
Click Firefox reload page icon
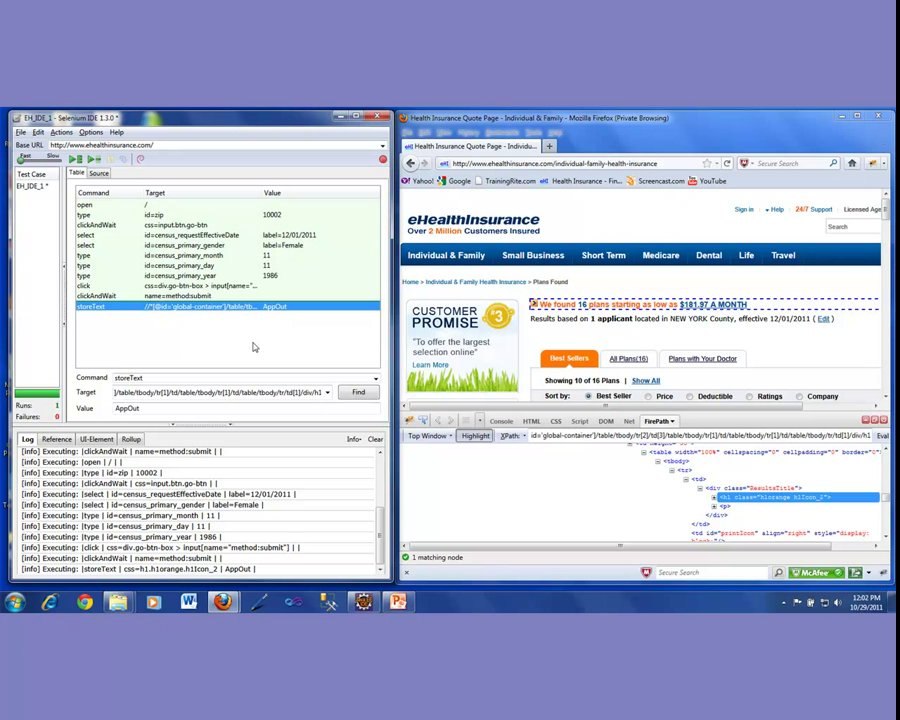tap(727, 163)
